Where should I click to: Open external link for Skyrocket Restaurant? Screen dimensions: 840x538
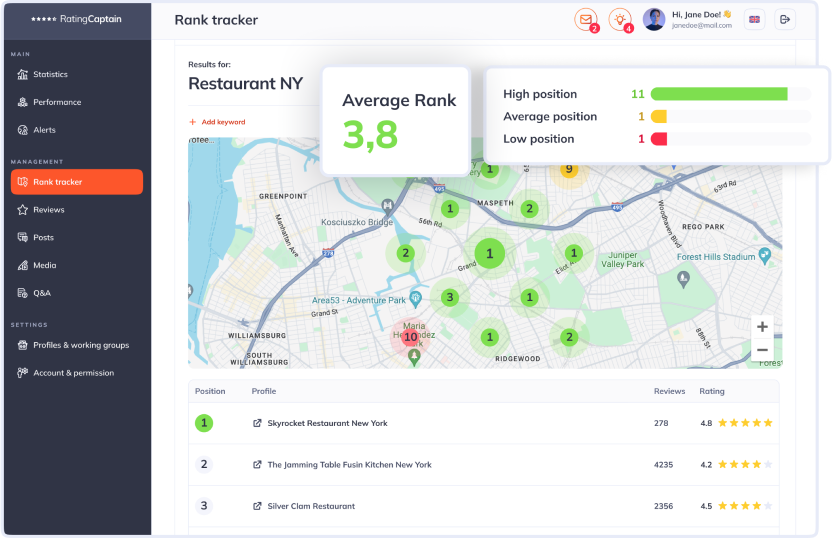tap(257, 423)
